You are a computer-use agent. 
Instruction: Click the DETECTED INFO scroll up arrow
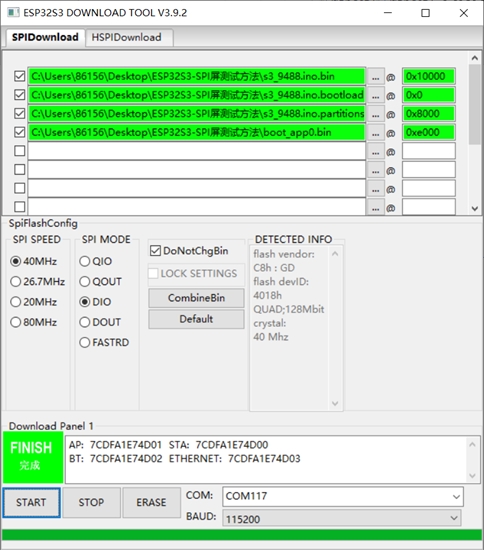(x=335, y=254)
